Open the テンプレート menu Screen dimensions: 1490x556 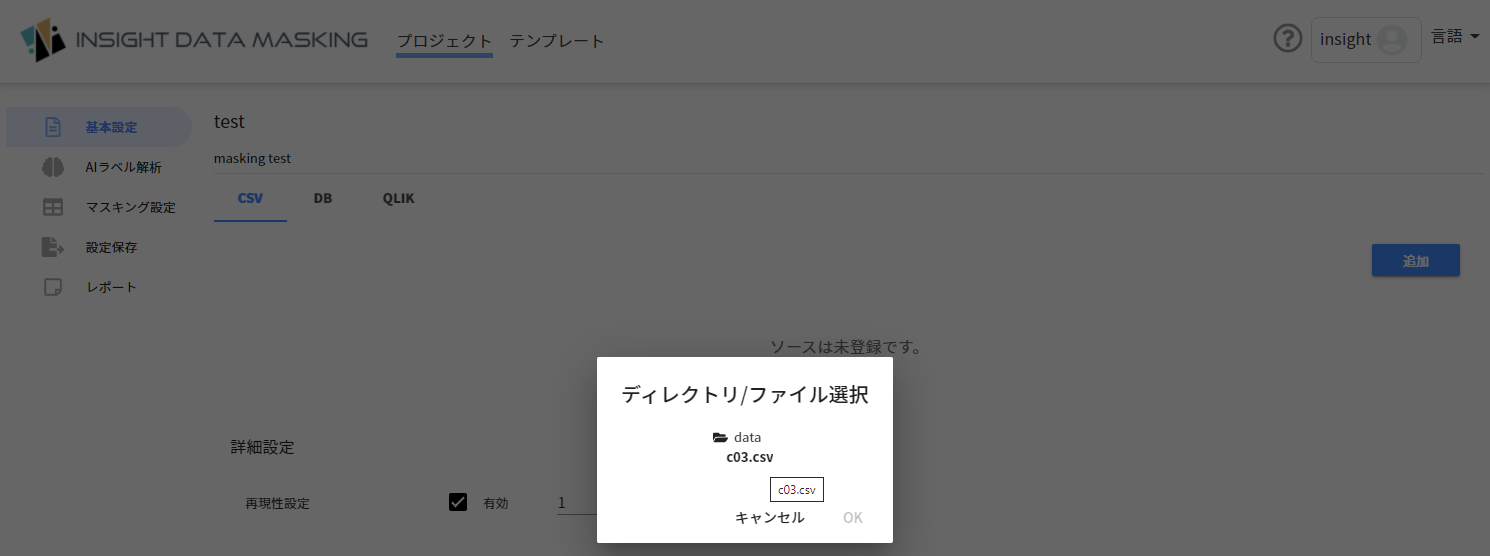[557, 41]
